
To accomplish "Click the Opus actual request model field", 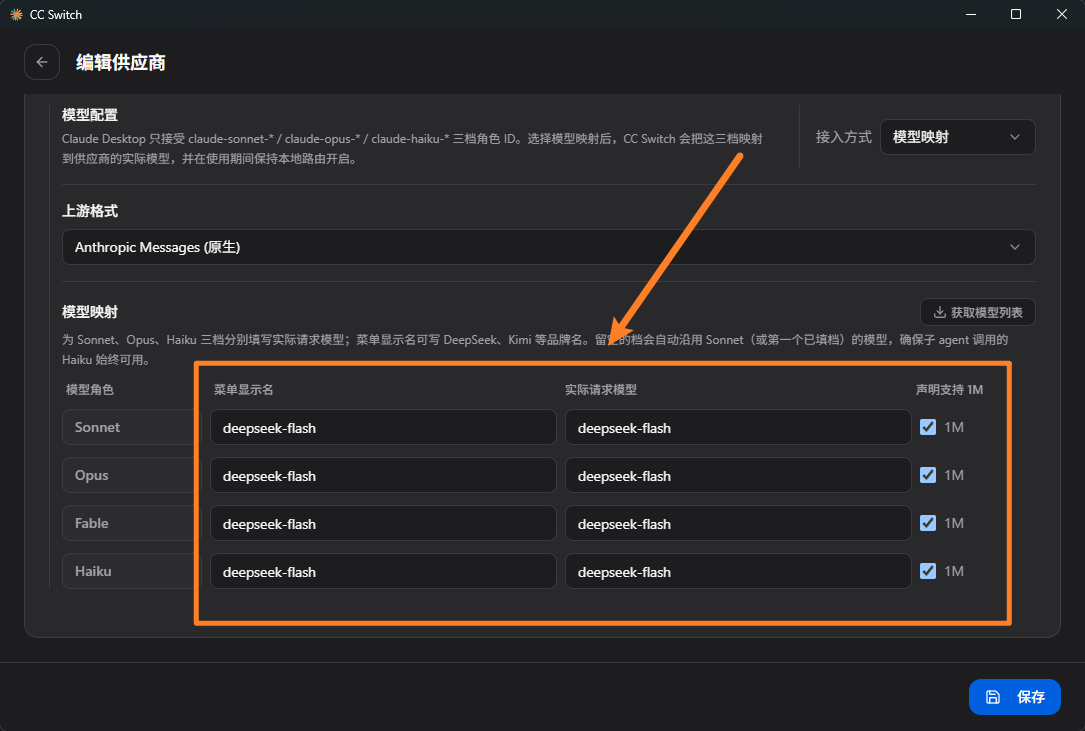I will (x=738, y=475).
